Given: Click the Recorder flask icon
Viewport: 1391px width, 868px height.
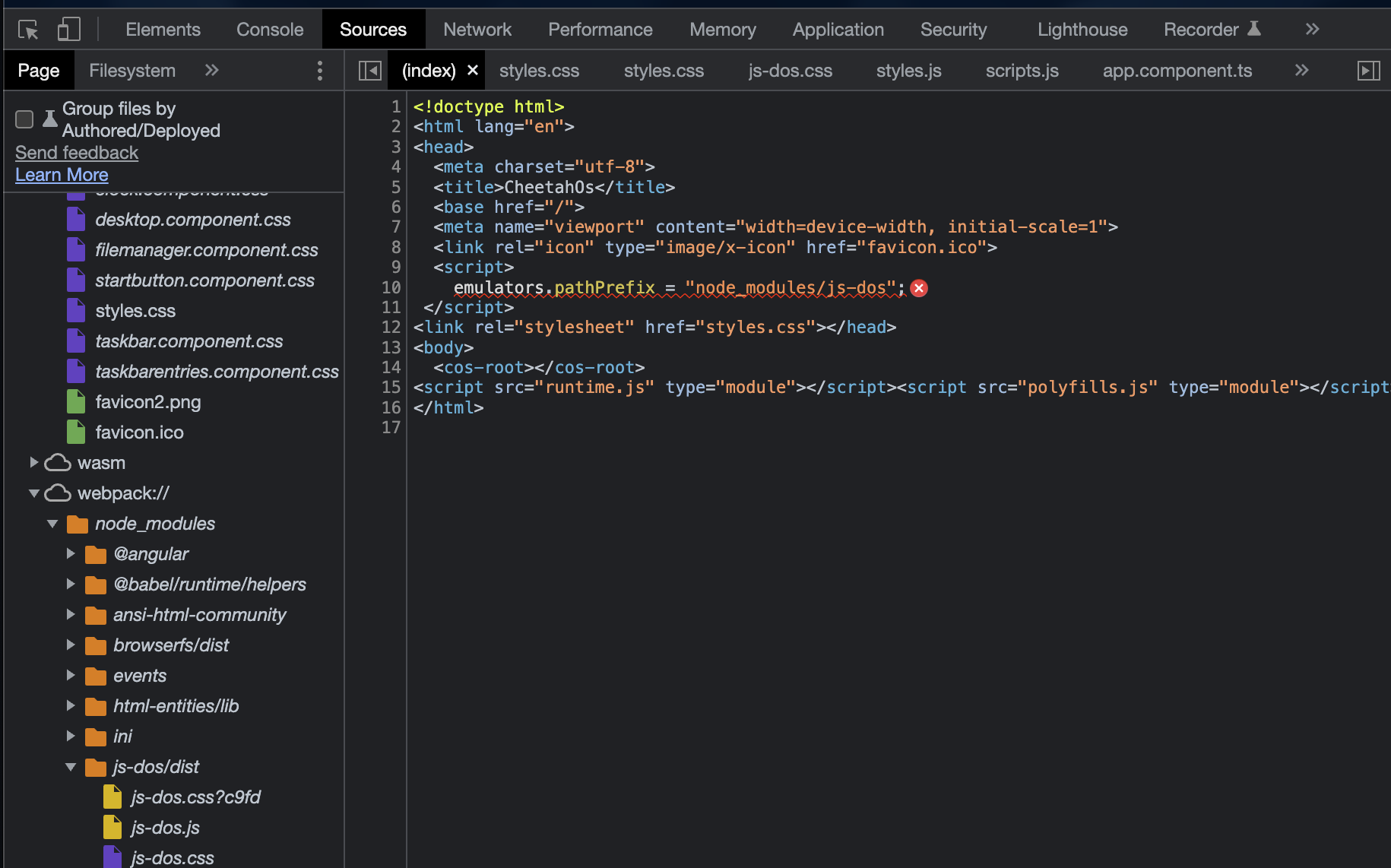Looking at the screenshot, I should [1254, 29].
